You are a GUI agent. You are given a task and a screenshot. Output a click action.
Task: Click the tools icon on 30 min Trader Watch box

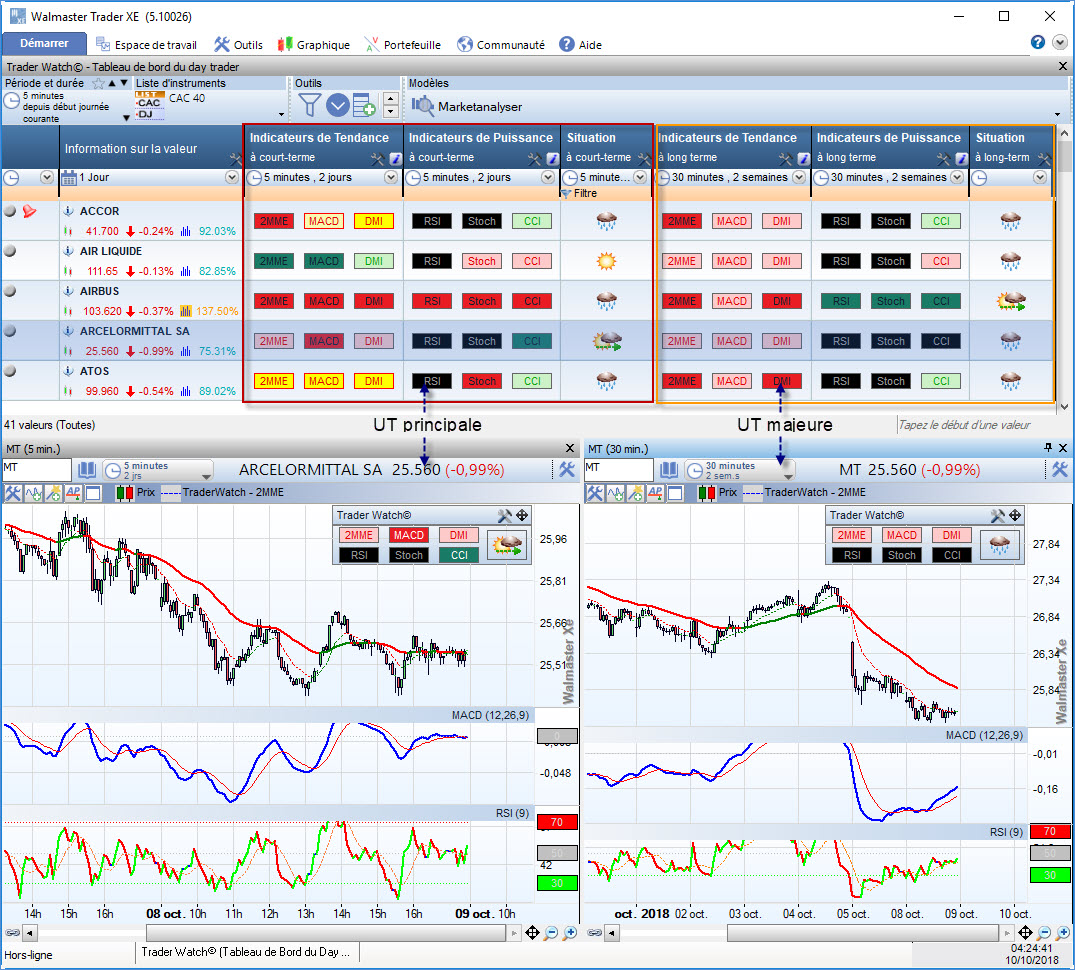998,515
